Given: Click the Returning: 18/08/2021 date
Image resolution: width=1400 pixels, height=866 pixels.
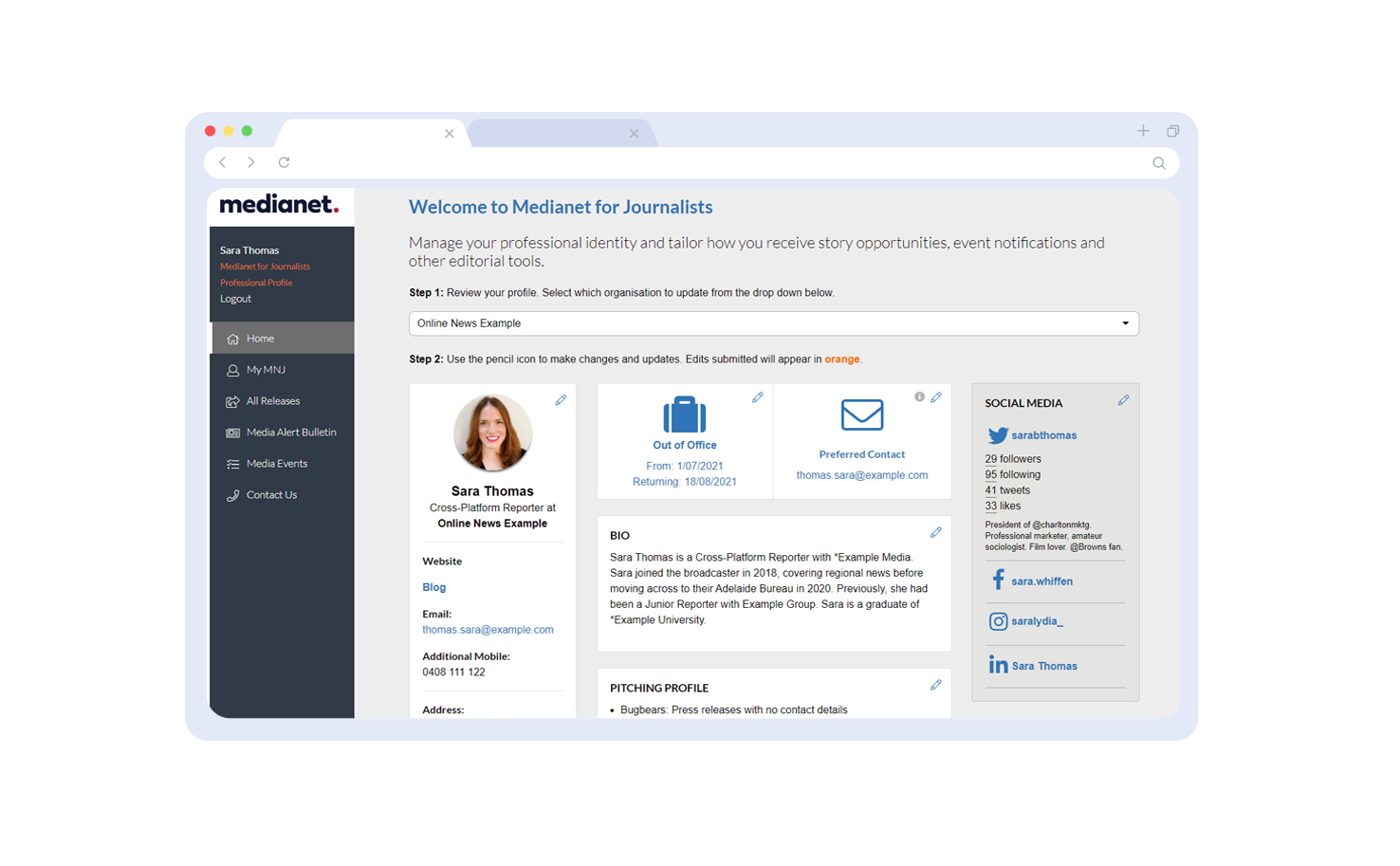Looking at the screenshot, I should tap(685, 482).
